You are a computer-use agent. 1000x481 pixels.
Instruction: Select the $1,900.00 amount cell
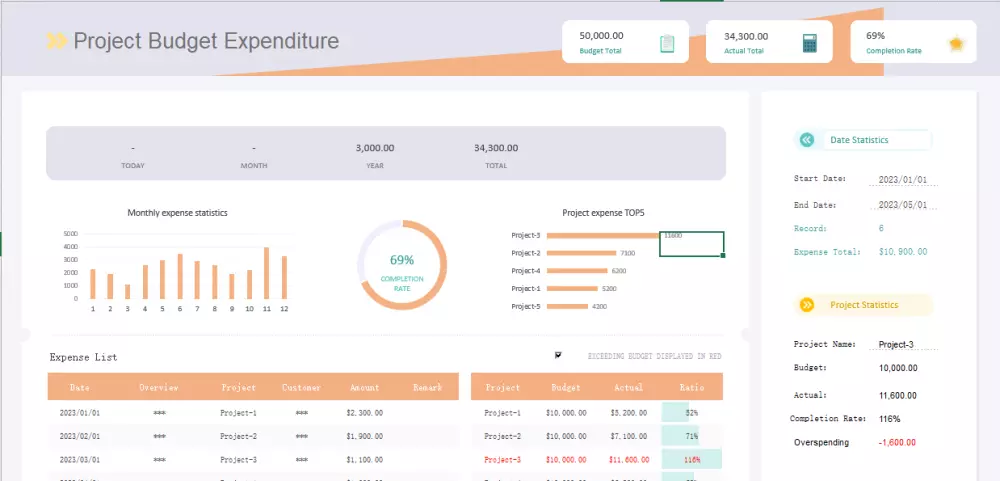365,436
